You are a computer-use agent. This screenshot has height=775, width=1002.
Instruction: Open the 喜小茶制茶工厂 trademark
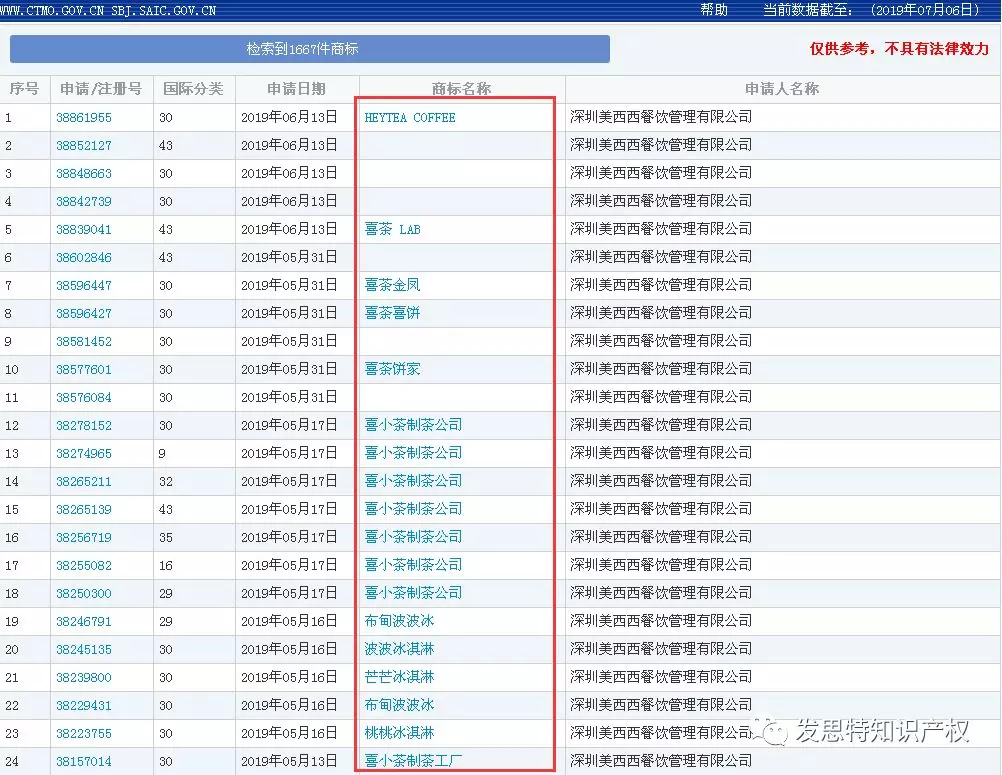[x=413, y=761]
